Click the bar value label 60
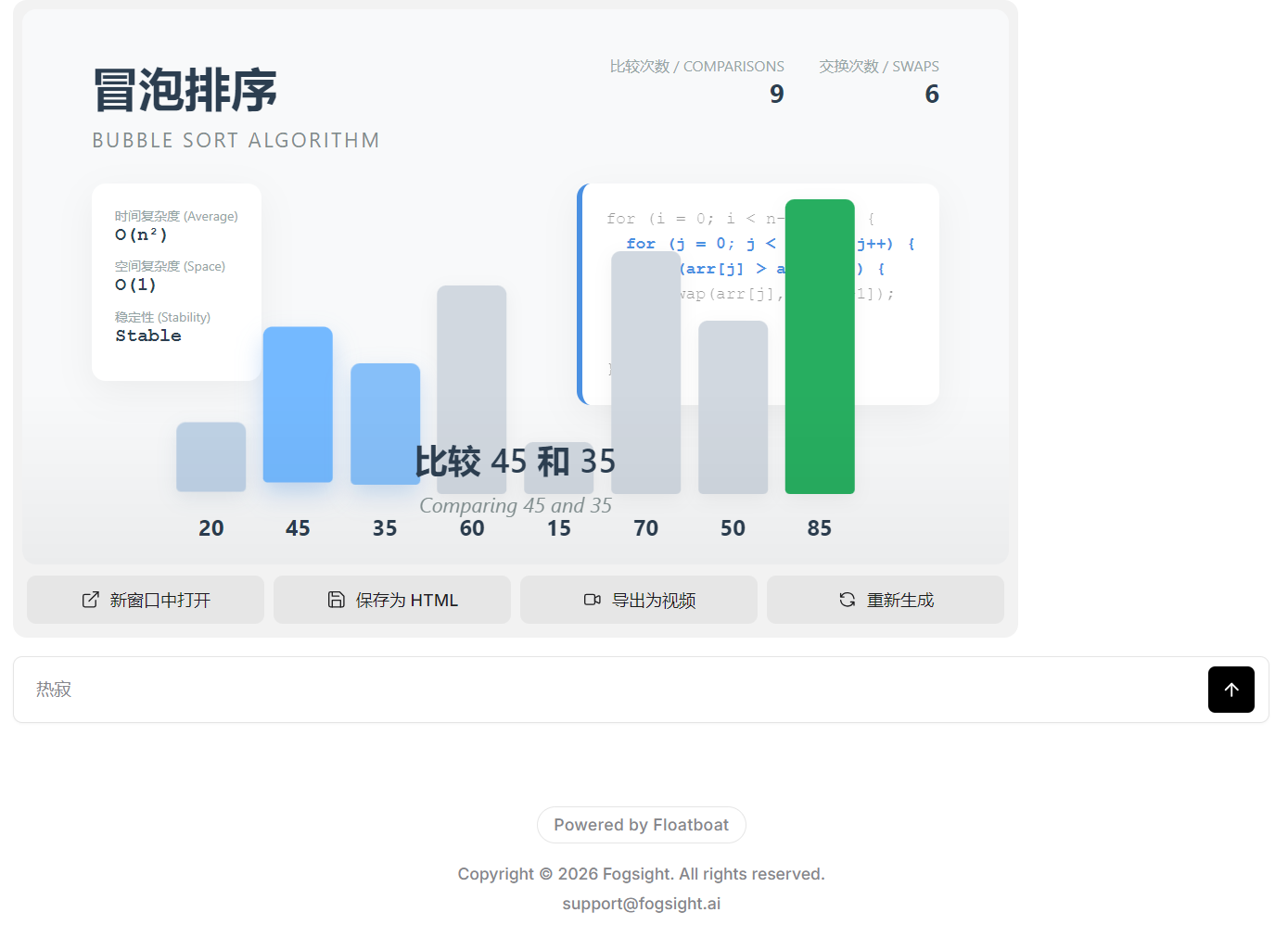This screenshot has height=925, width=1288. [472, 528]
